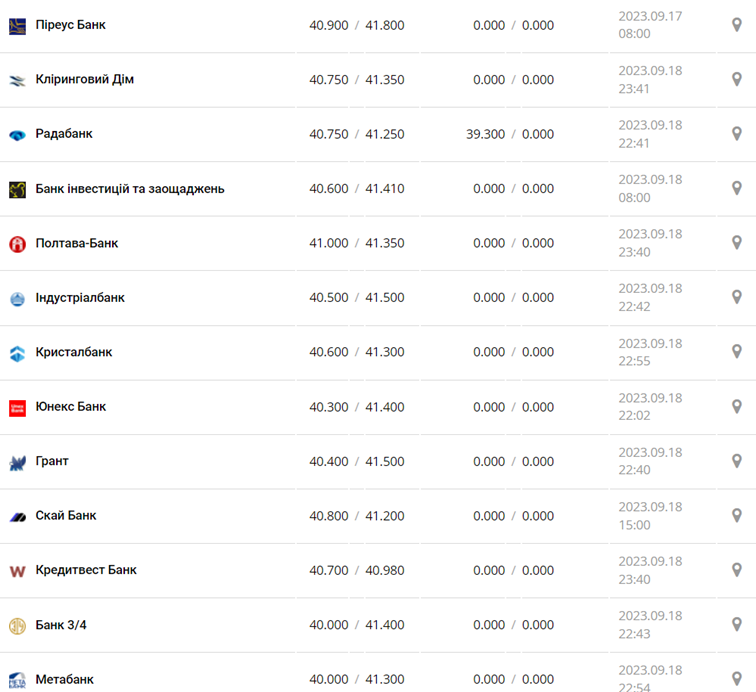Open Банк інвестицій та заощаджень link
Viewport: 756px width, 692px height.
129,188
